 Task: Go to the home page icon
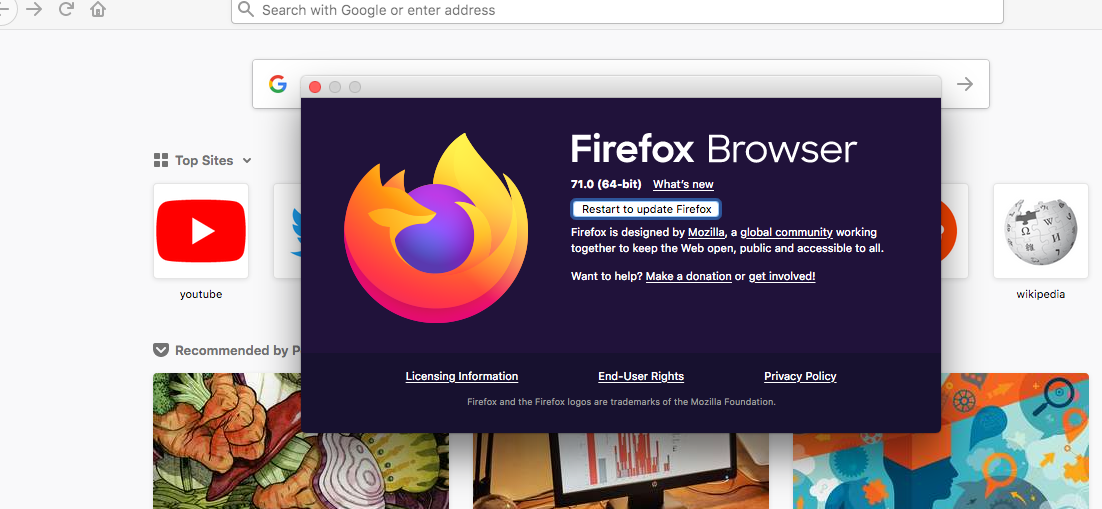pos(98,9)
